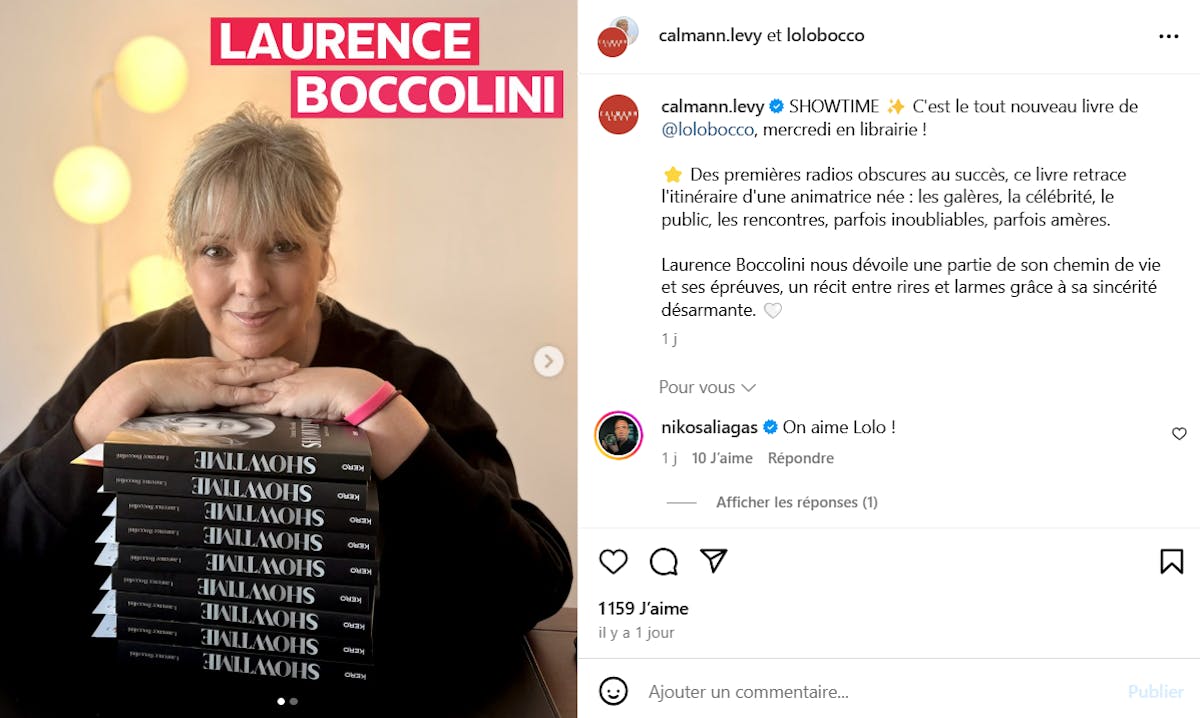The width and height of the screenshot is (1200, 718).
Task: Expand the Pour vous comment filter
Action: pos(707,387)
